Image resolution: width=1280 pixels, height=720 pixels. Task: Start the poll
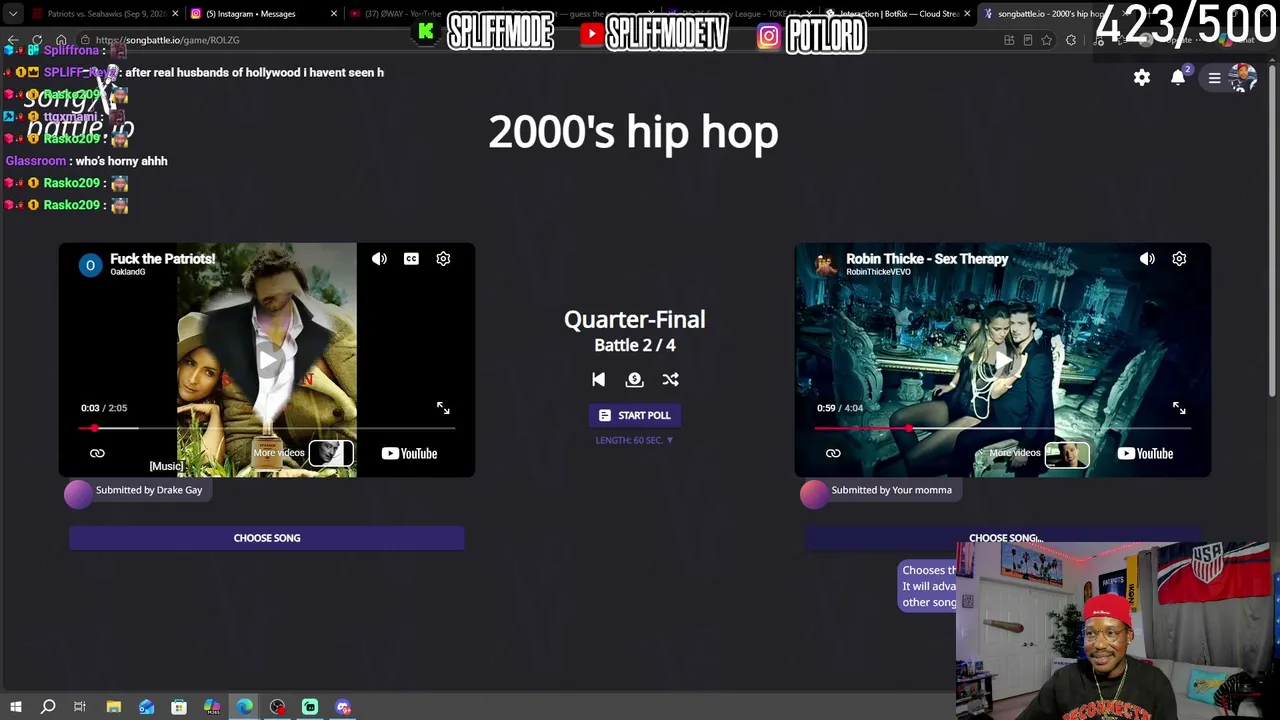tap(635, 415)
